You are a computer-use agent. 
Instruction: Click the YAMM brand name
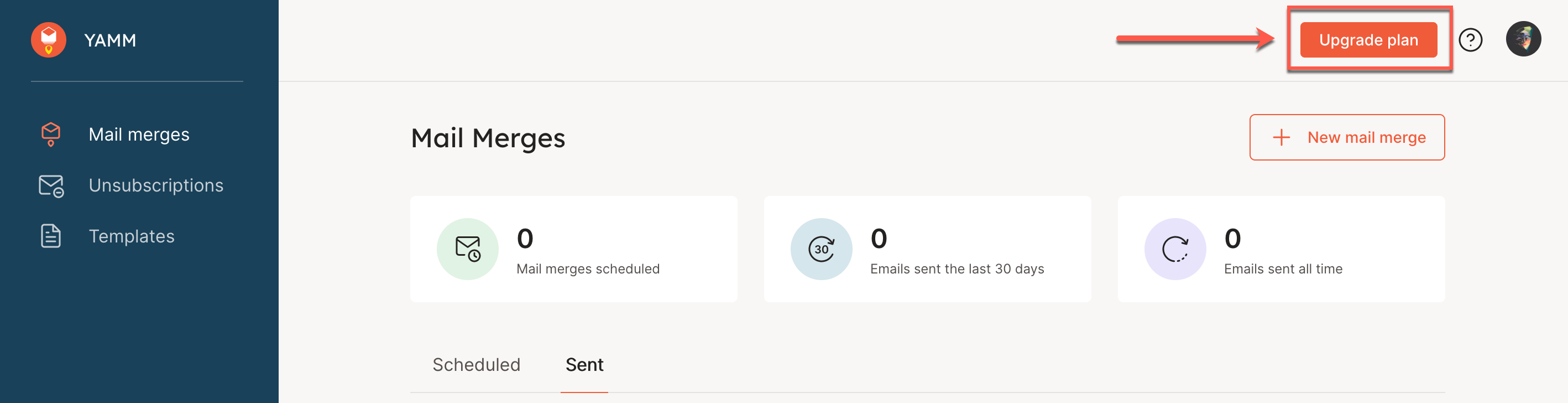[110, 40]
